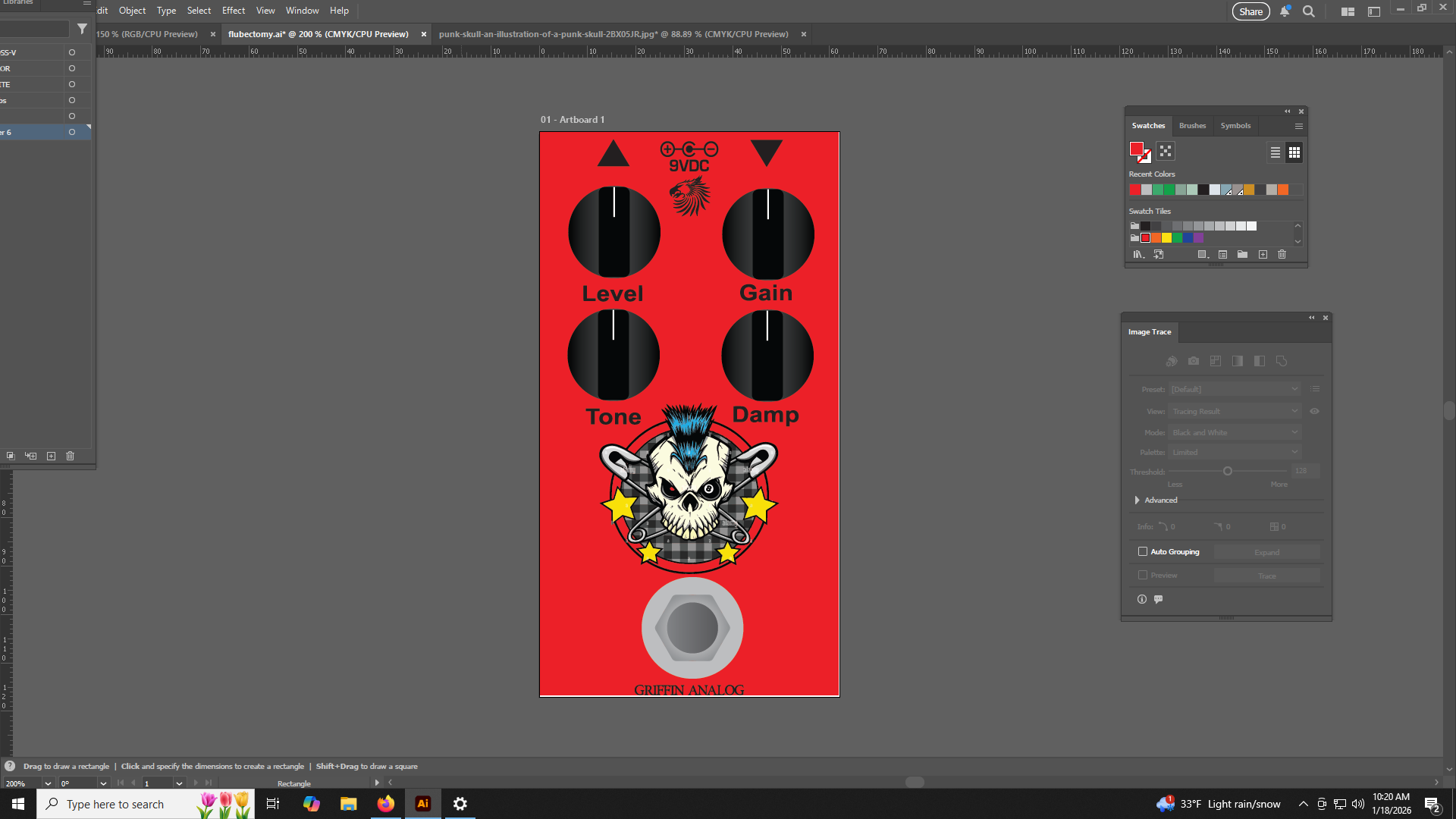
Task: Open the Swatches panel hamburger menu
Action: click(x=1299, y=126)
